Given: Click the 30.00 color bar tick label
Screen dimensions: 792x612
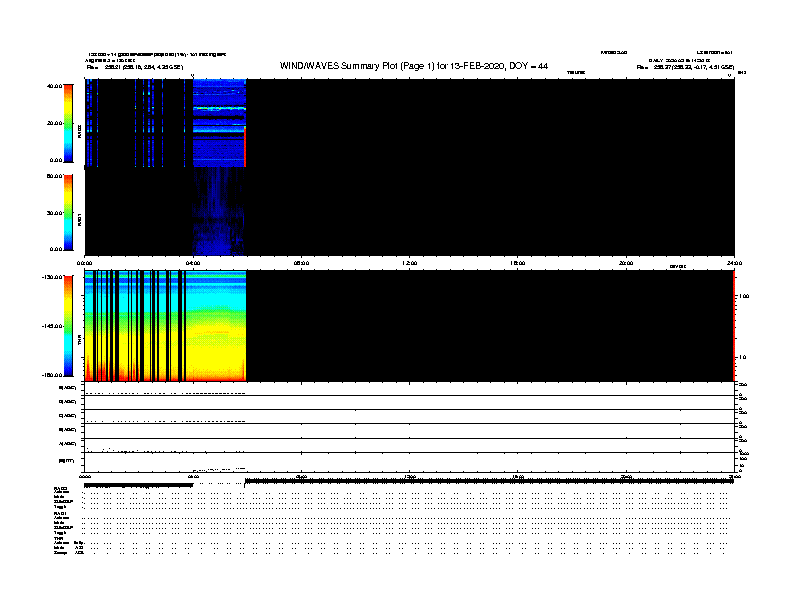Looking at the screenshot, I should click(x=55, y=213).
